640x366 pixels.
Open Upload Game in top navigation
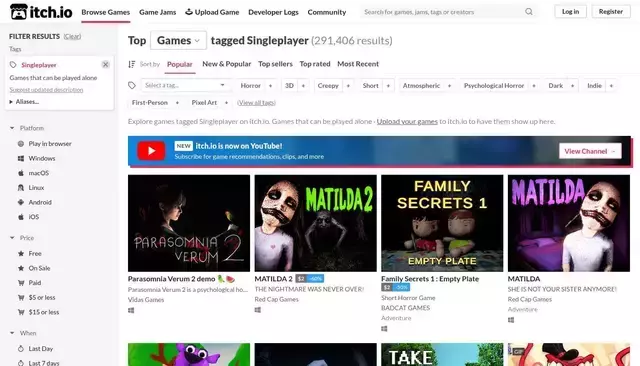point(212,12)
